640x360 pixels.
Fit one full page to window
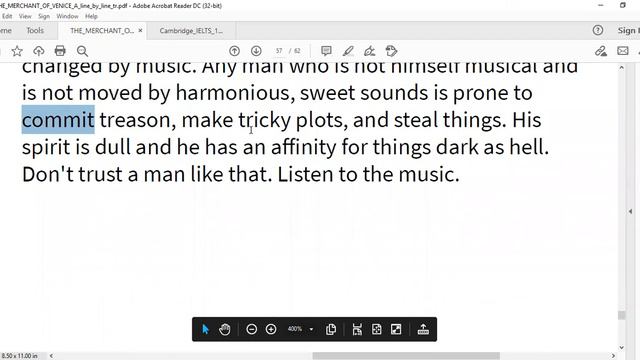click(x=376, y=329)
